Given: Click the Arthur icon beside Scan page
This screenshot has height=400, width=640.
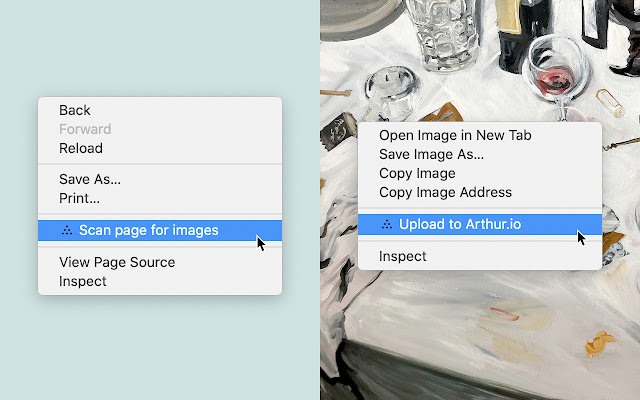Looking at the screenshot, I should point(67,231).
